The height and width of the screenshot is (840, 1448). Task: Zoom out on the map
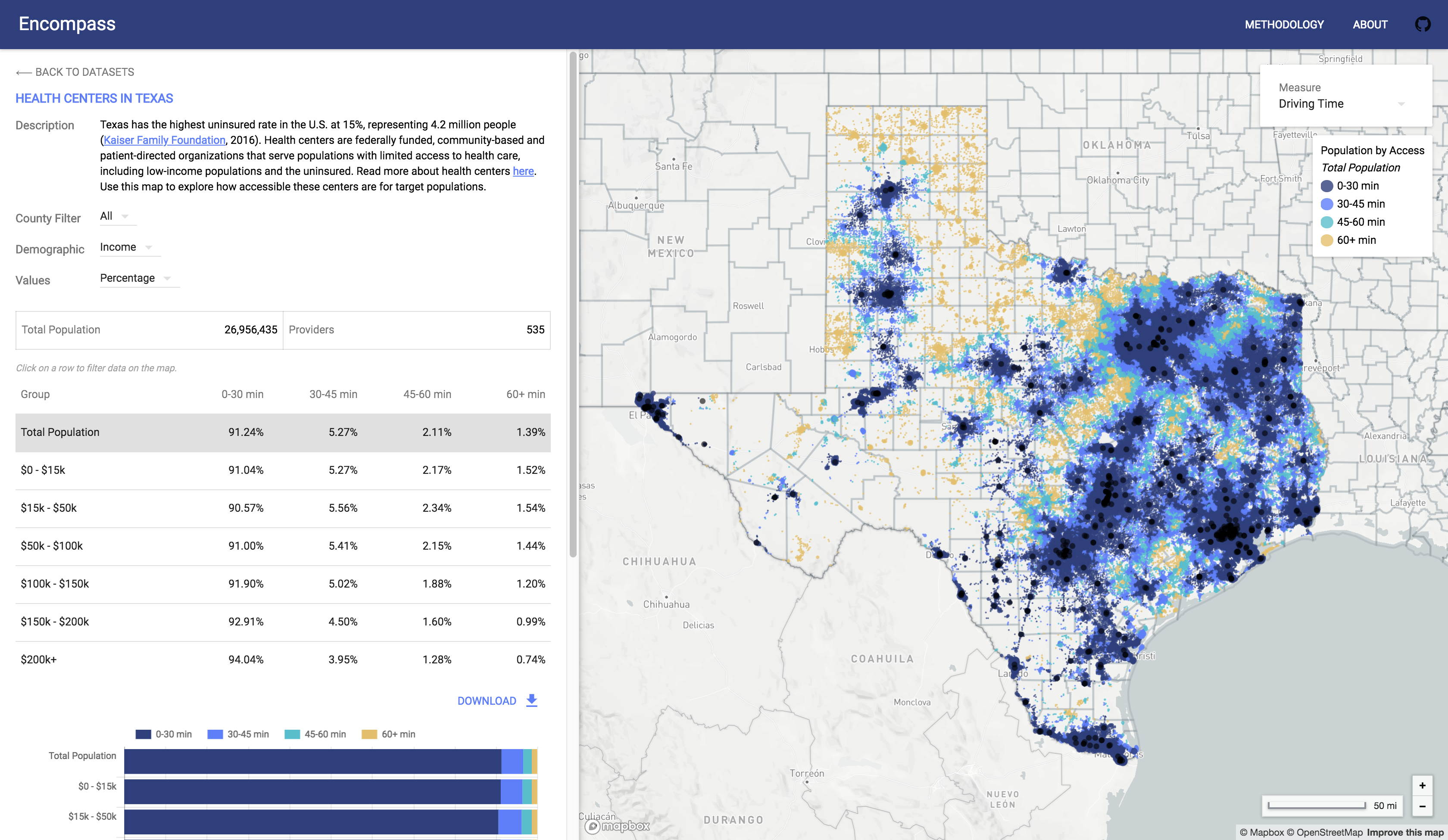1422,806
